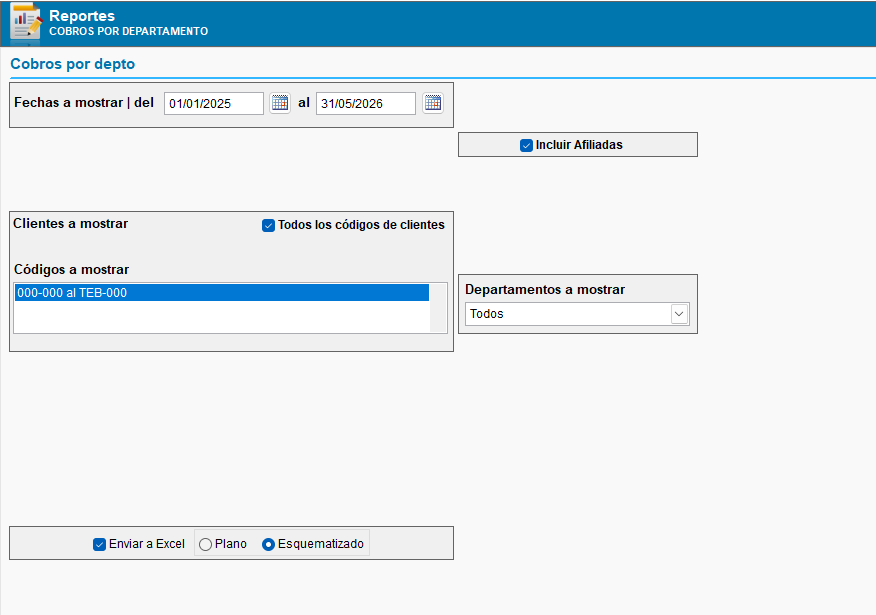Click the Cobros por depto heading
The width and height of the screenshot is (876, 615).
73,64
